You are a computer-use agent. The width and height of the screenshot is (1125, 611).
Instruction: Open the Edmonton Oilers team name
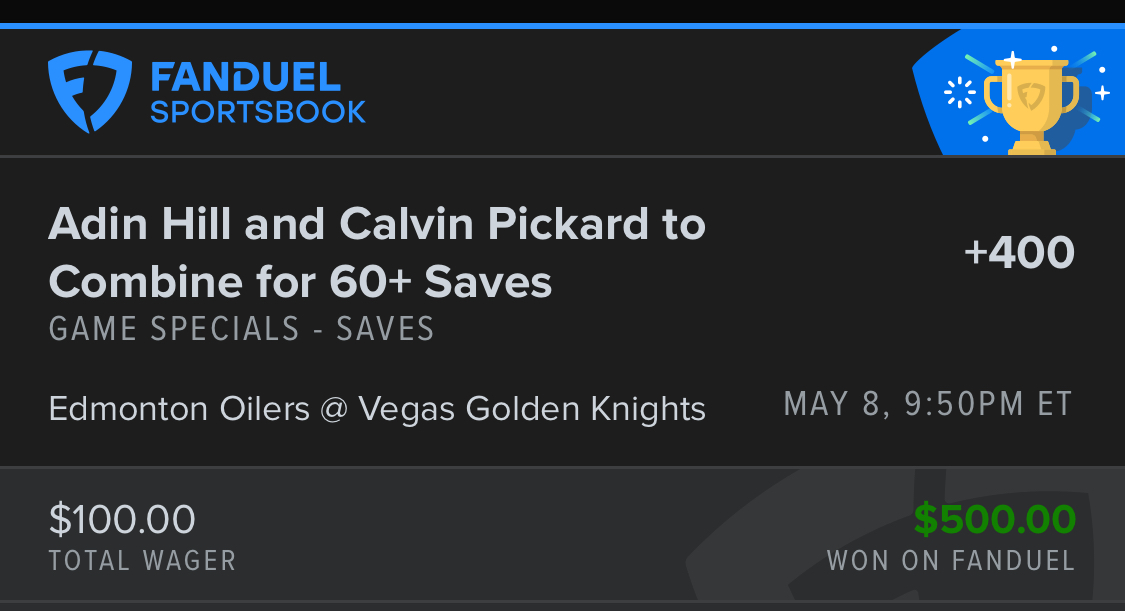click(179, 408)
